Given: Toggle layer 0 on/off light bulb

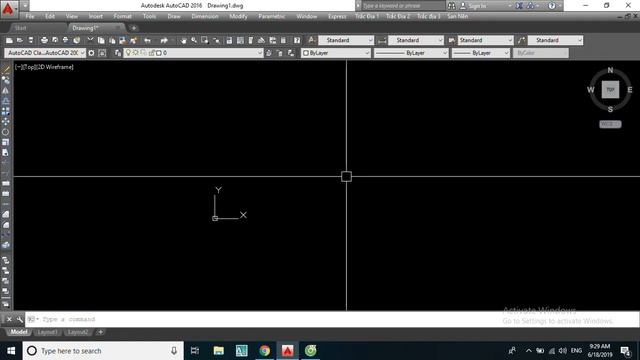Looking at the screenshot, I should point(128,53).
